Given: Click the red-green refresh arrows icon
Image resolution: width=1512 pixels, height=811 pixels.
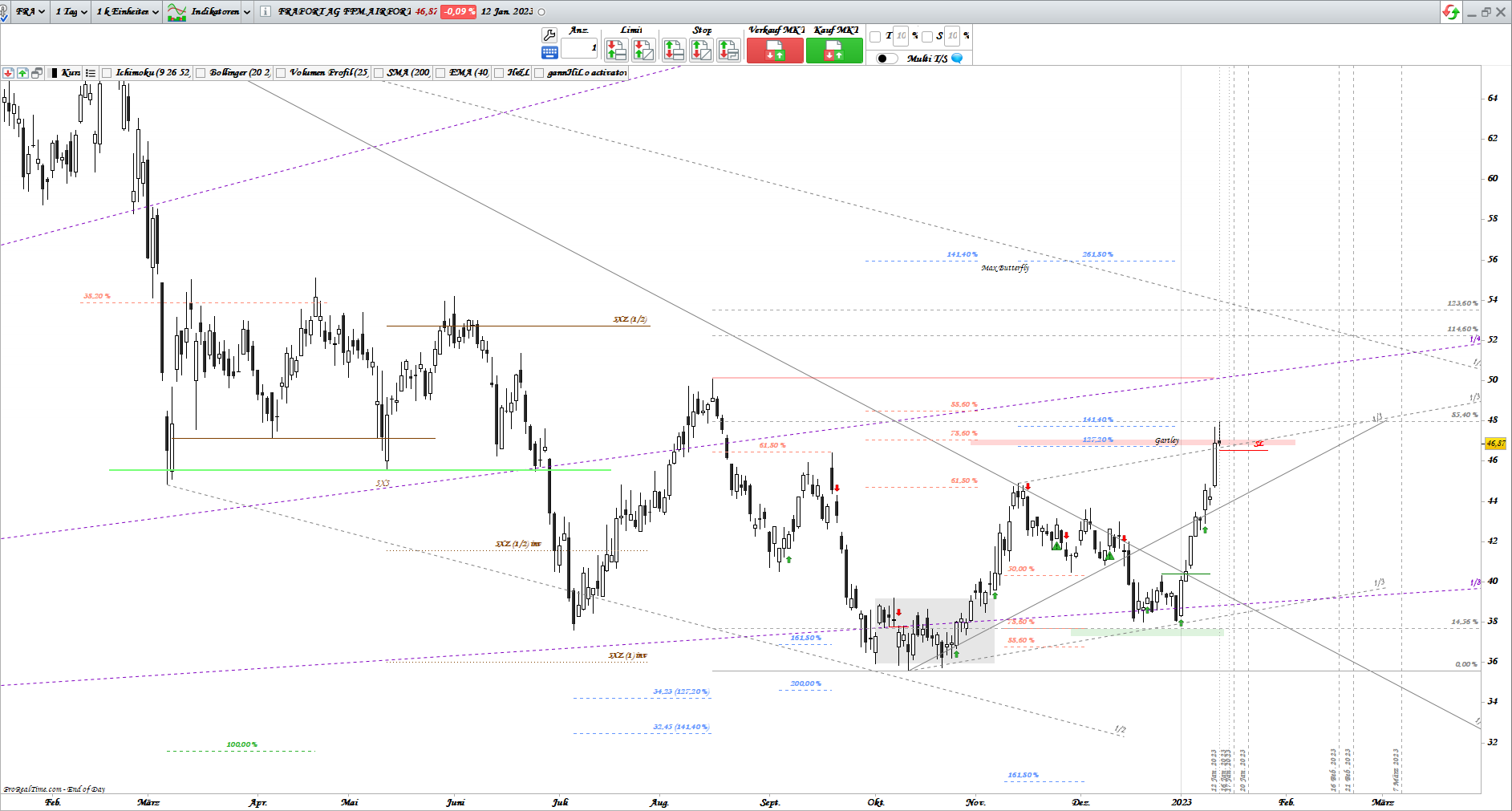Looking at the screenshot, I should (x=1450, y=12).
